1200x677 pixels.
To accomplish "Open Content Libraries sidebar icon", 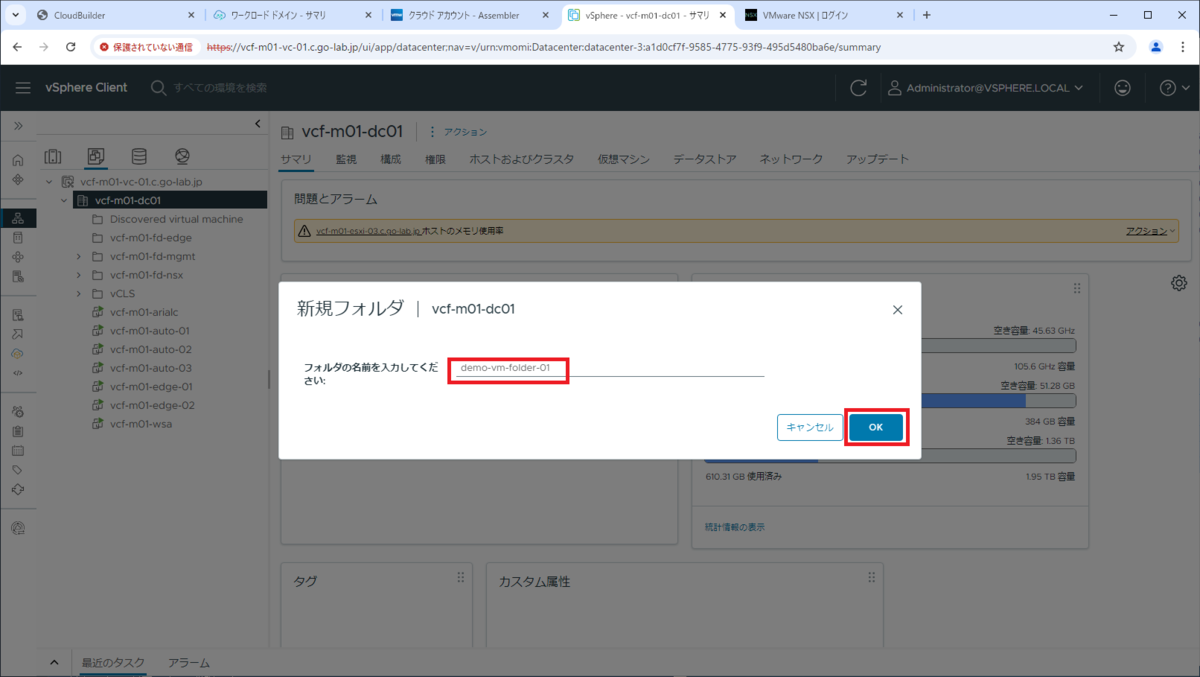I will [18, 238].
